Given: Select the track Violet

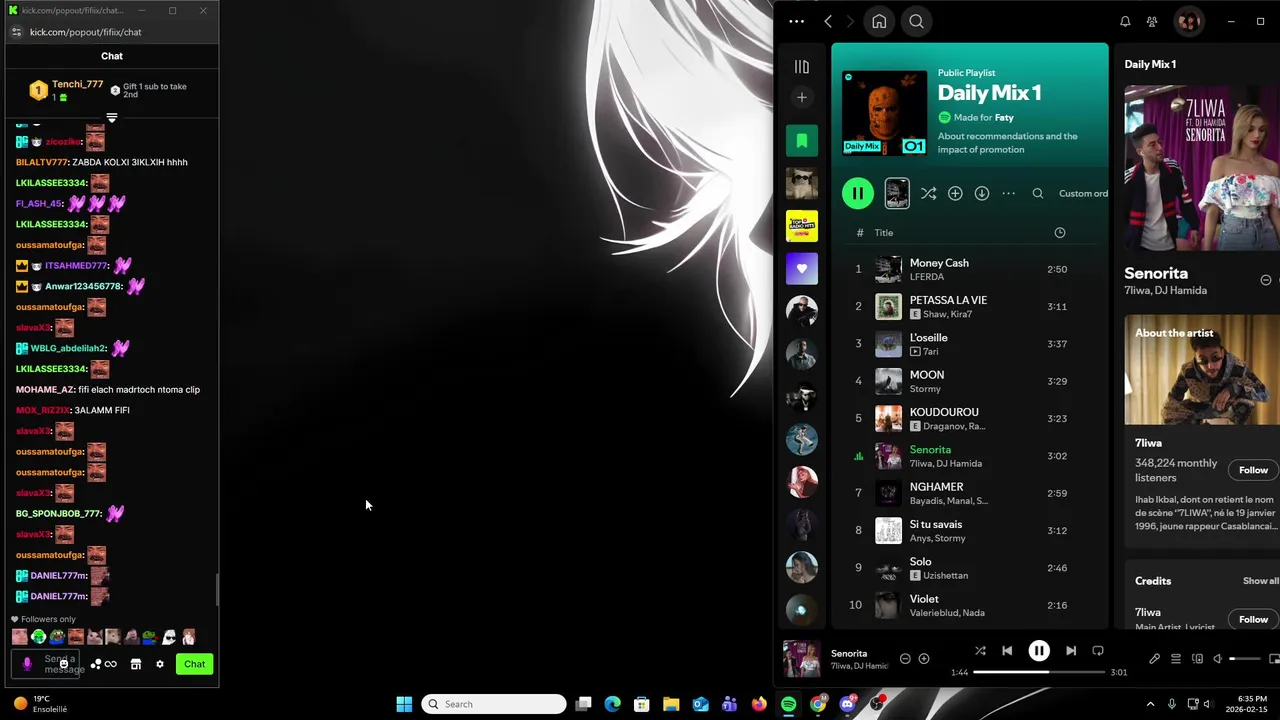Looking at the screenshot, I should pyautogui.click(x=970, y=605).
